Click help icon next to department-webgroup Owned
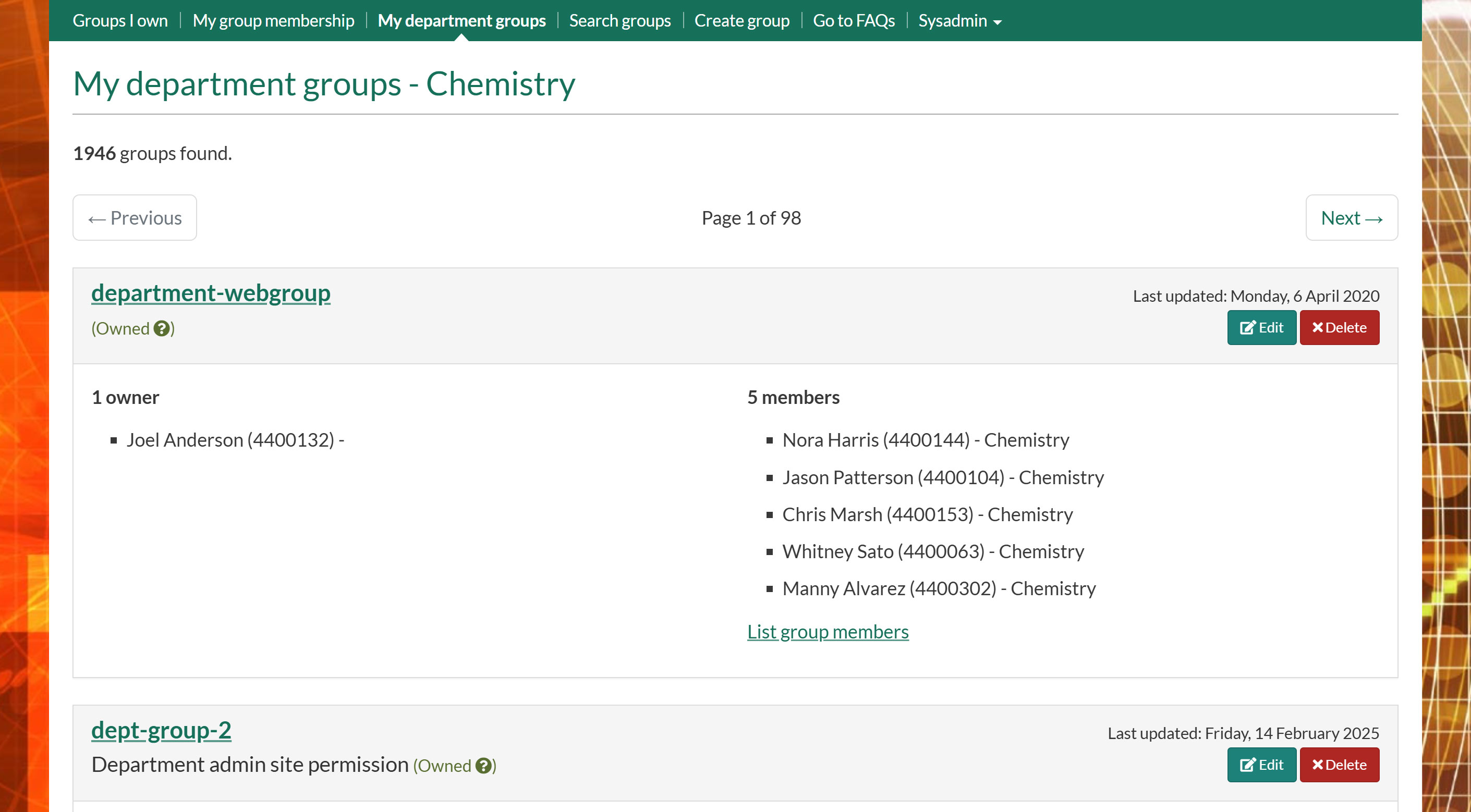This screenshot has width=1471, height=812. (x=162, y=329)
